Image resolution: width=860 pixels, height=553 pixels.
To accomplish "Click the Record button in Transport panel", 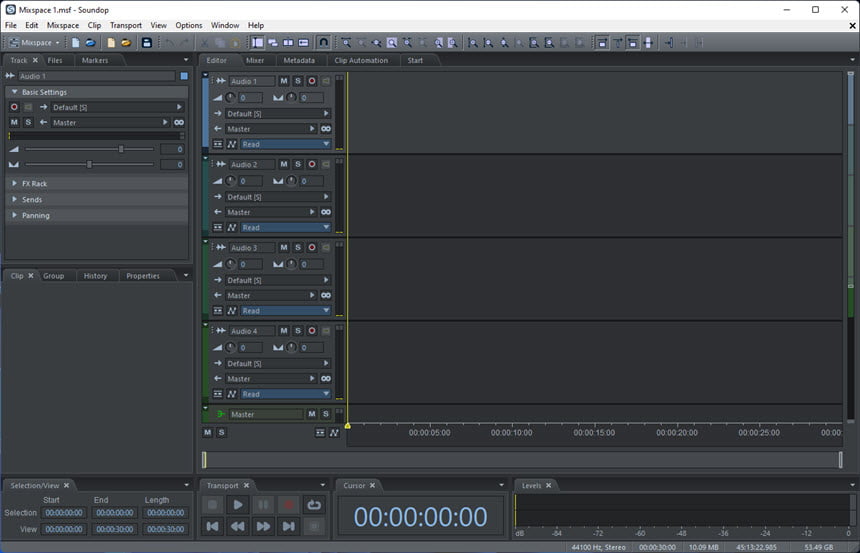I will click(288, 505).
